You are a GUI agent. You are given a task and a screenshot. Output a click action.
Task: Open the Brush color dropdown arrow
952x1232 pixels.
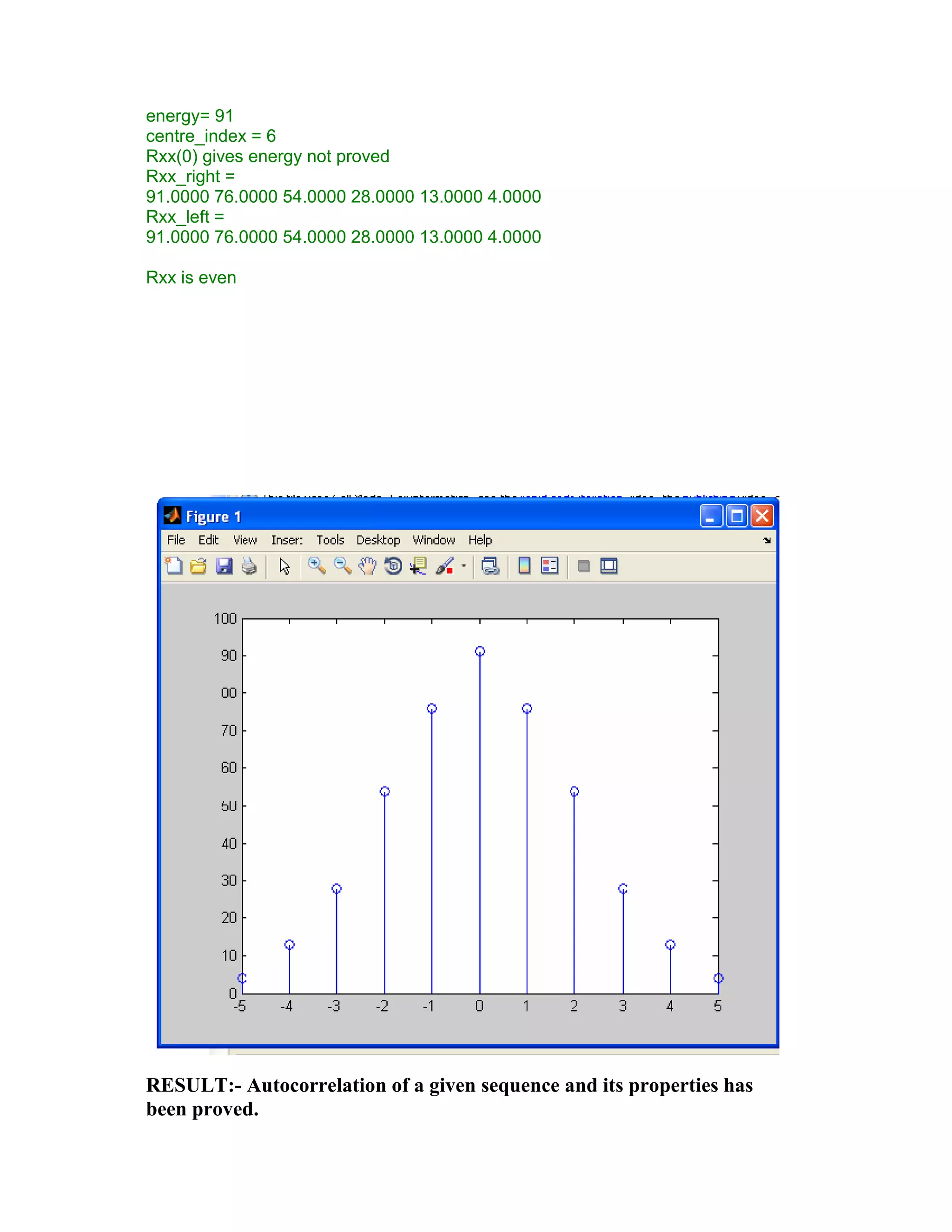coord(463,565)
